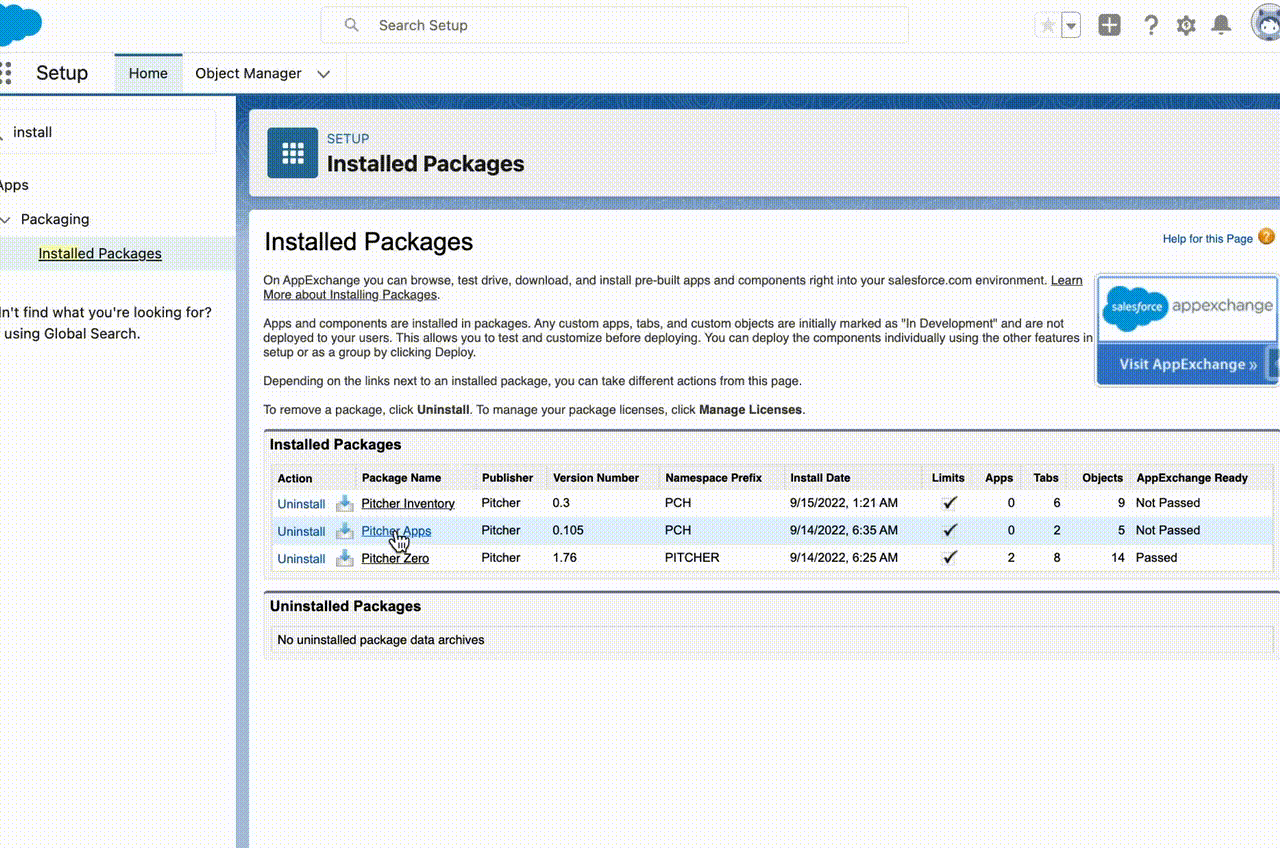Open the Help question mark icon

[1151, 26]
